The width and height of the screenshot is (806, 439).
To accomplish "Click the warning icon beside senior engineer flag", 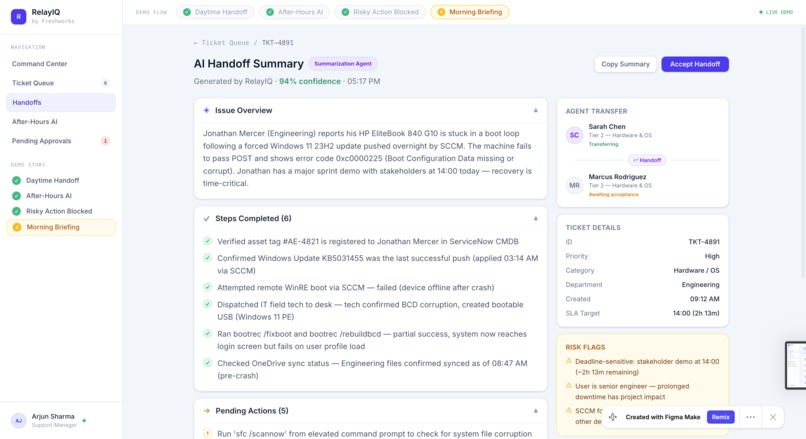I will click(569, 386).
